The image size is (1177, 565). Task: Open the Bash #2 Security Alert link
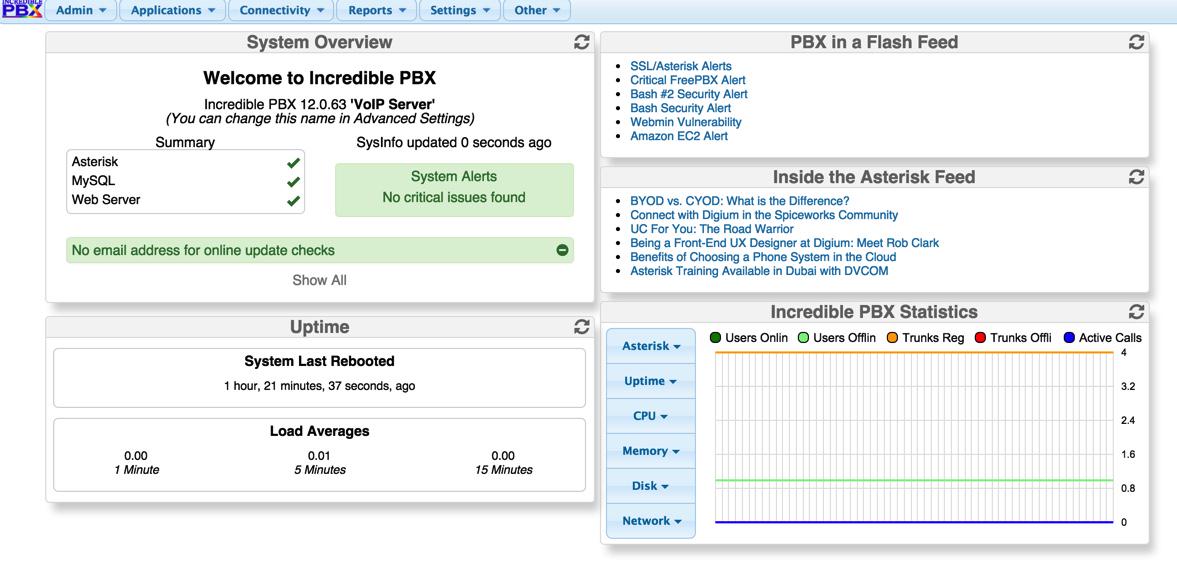pyautogui.click(x=689, y=94)
